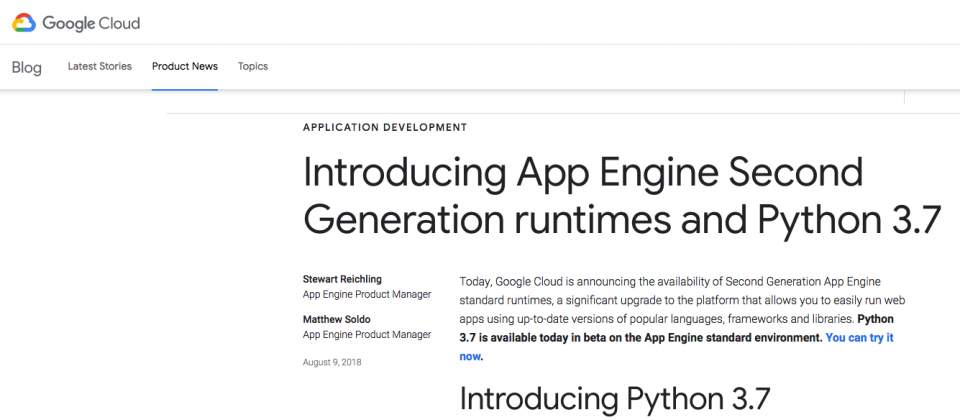Viewport: 960px width, 420px height.
Task: Click the Introducing Python 3.7 subheading
Action: pos(614,398)
